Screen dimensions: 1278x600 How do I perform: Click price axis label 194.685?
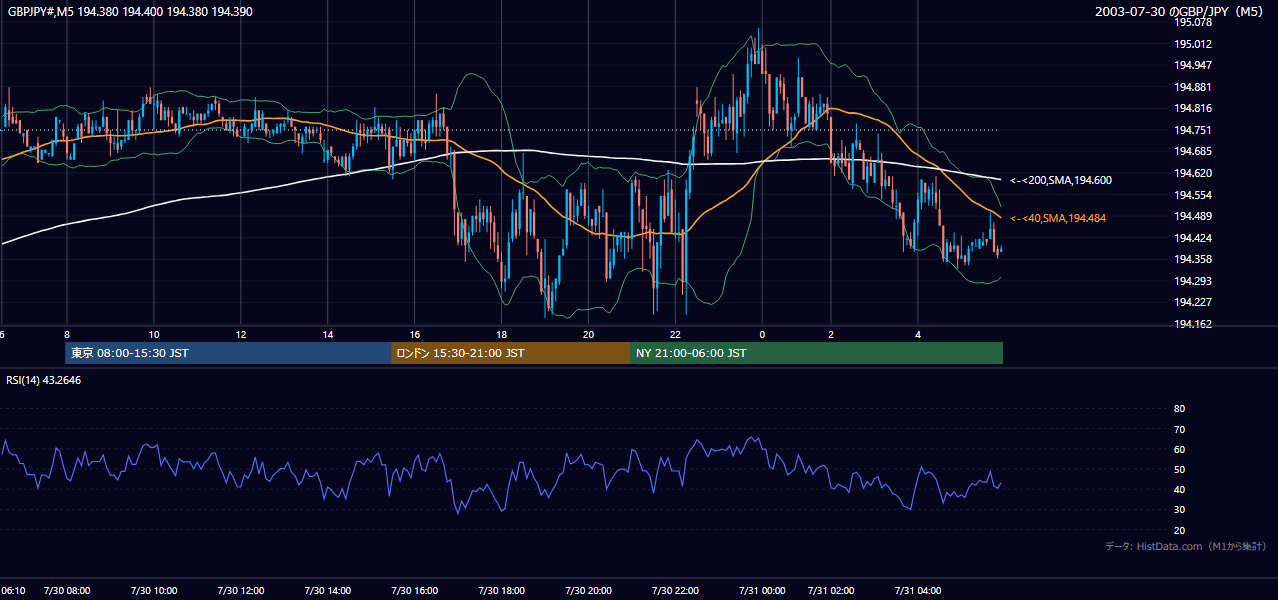(x=1193, y=152)
